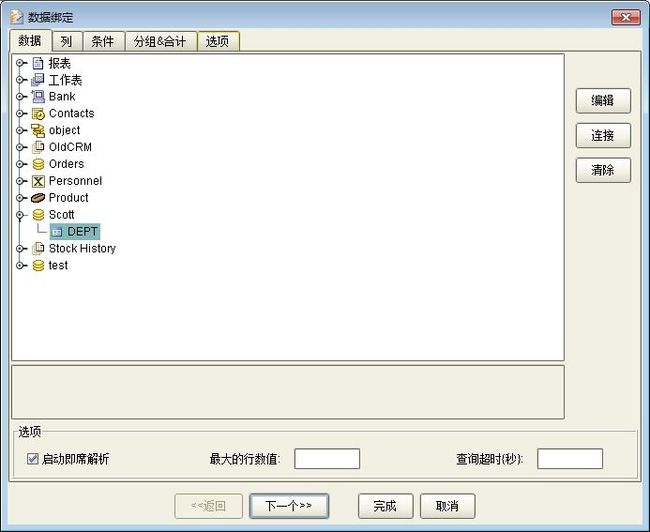650x532 pixels.
Task: Click the 报表 report icon
Action: coord(38,63)
